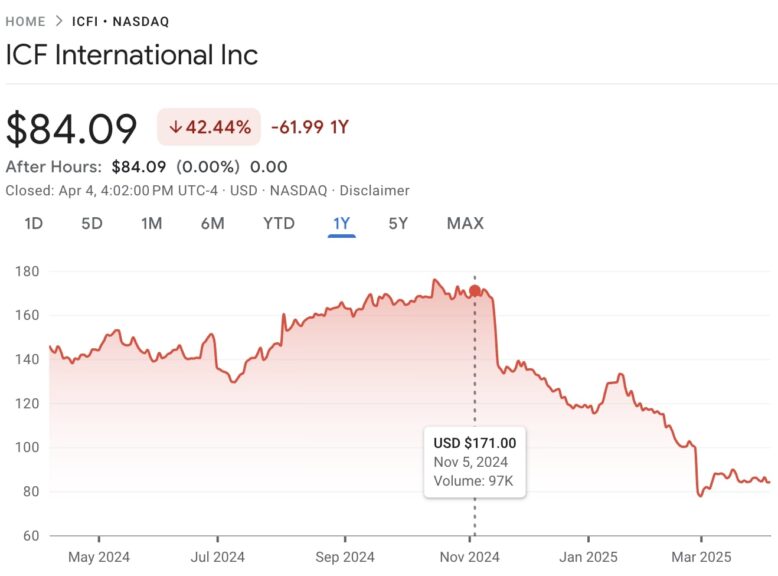This screenshot has height=576, width=778.
Task: Click the red data point marker on chart
Action: (474, 291)
